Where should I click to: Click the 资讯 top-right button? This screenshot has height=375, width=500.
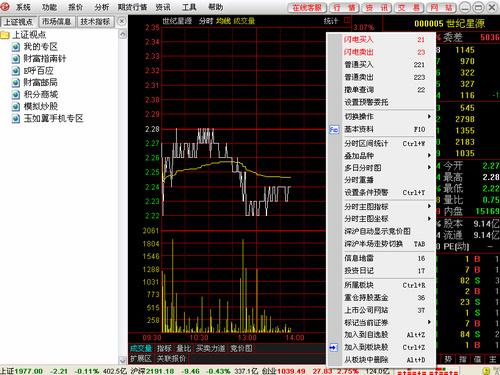point(377,7)
